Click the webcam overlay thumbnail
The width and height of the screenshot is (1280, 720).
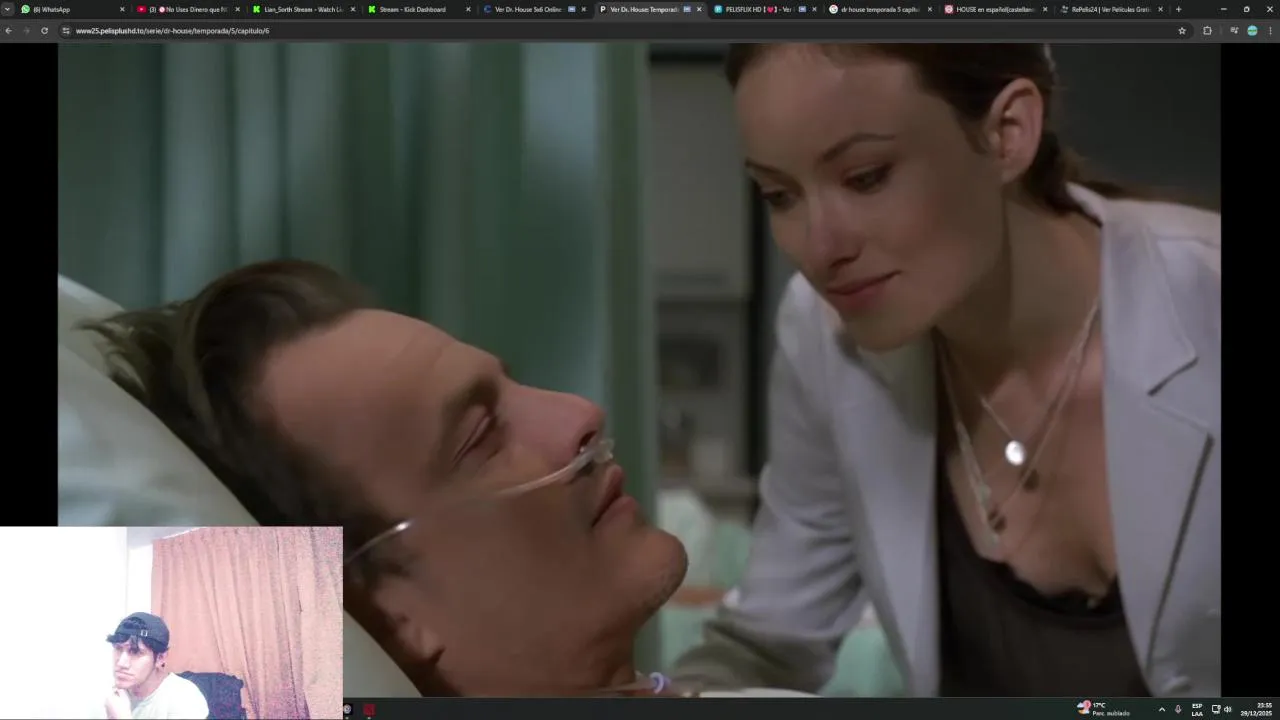[171, 623]
